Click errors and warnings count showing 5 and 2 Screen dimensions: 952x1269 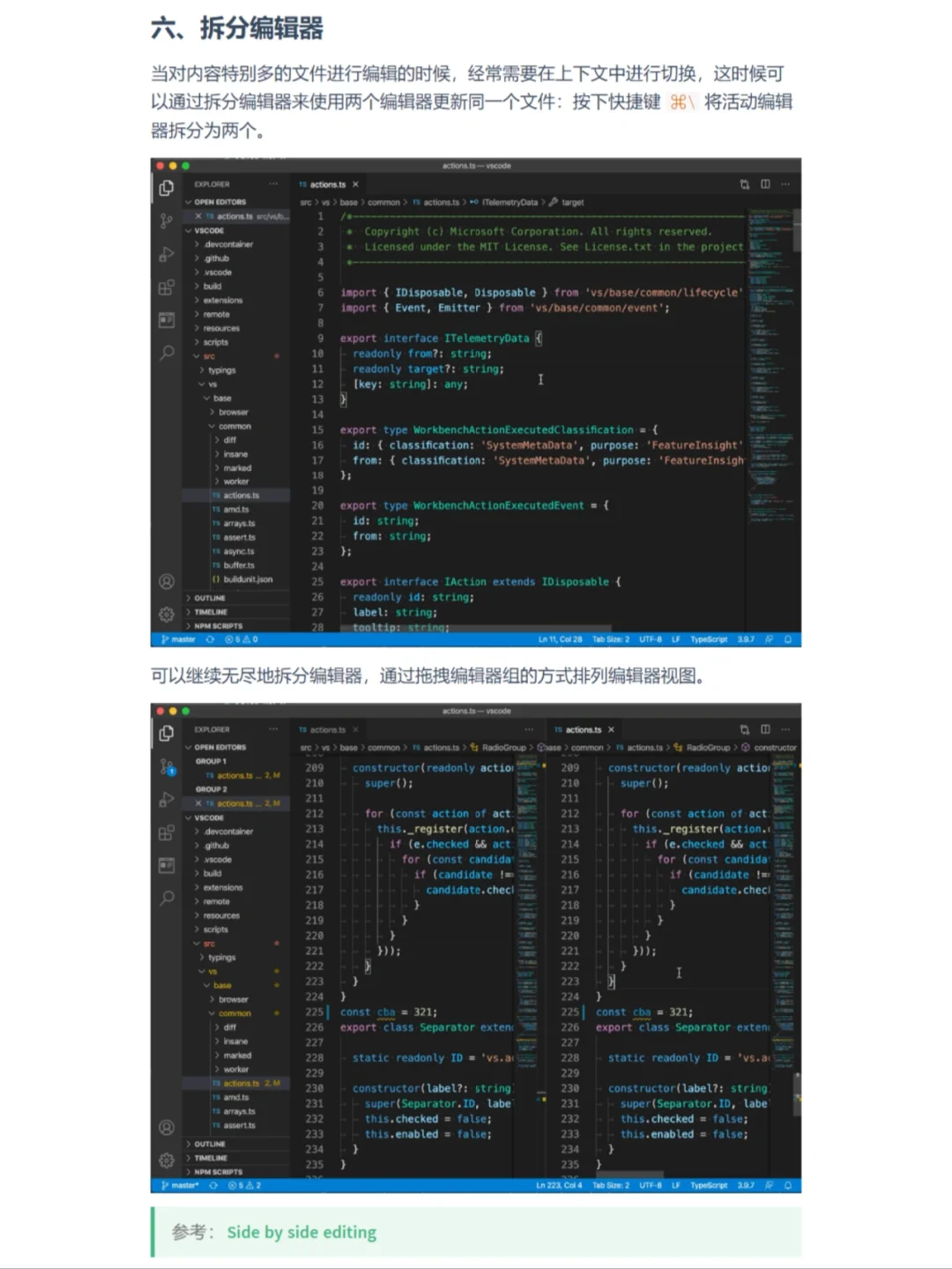(x=244, y=1185)
